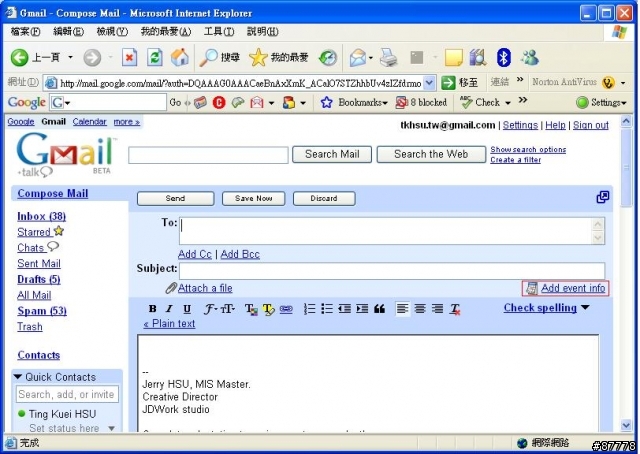Image resolution: width=640 pixels, height=454 pixels.
Task: Open Messenger people icon
Action: coord(529,58)
